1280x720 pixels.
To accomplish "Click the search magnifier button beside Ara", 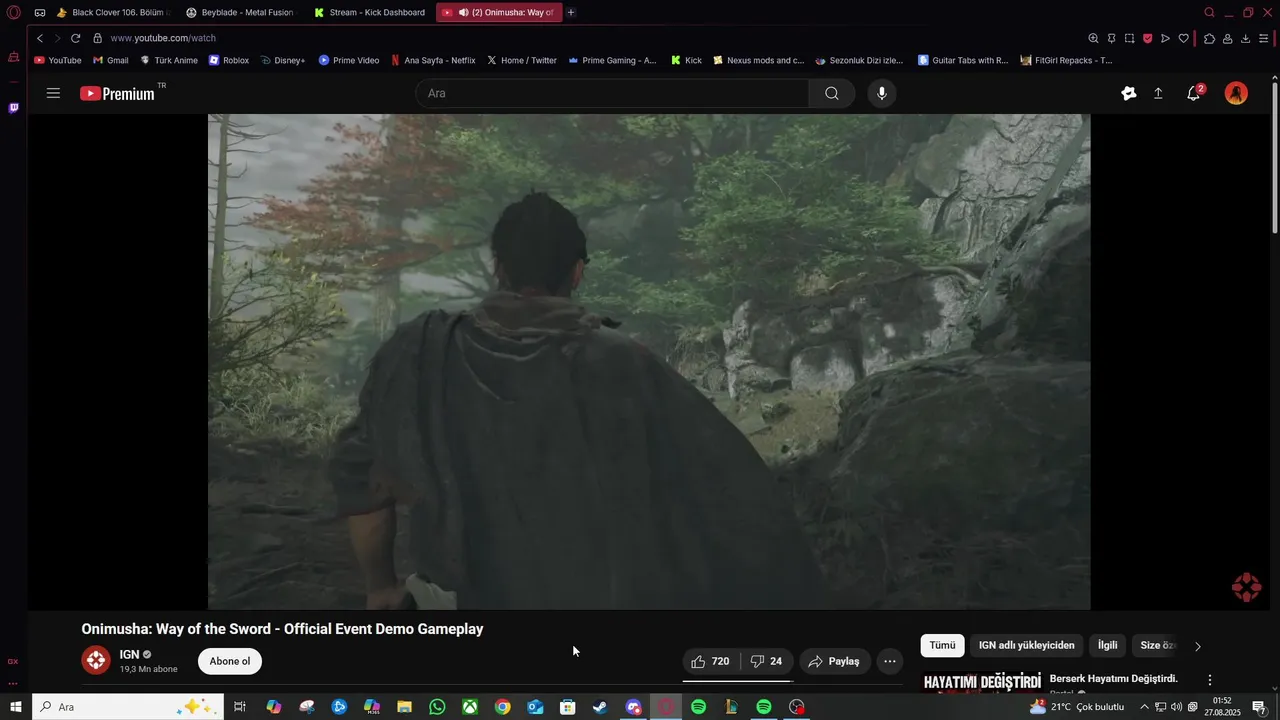I will [x=832, y=93].
